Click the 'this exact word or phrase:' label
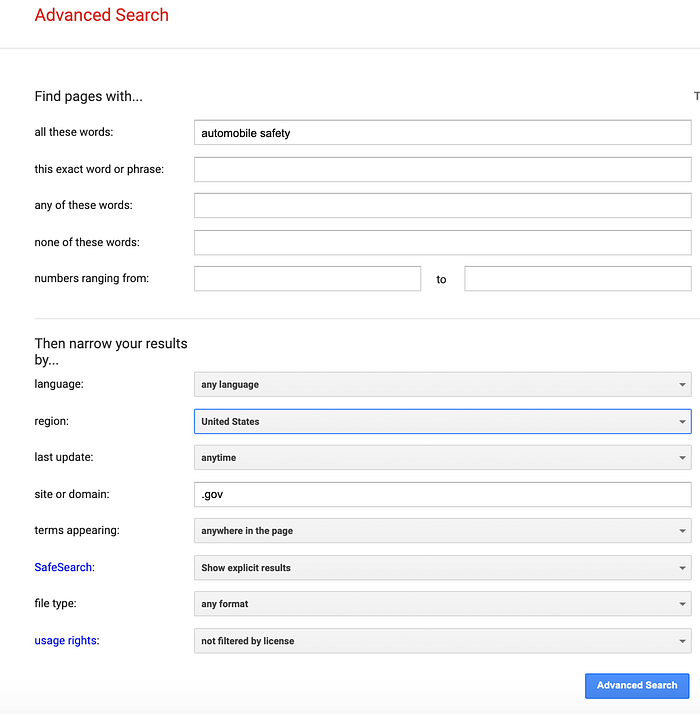The image size is (700, 714). pos(99,169)
